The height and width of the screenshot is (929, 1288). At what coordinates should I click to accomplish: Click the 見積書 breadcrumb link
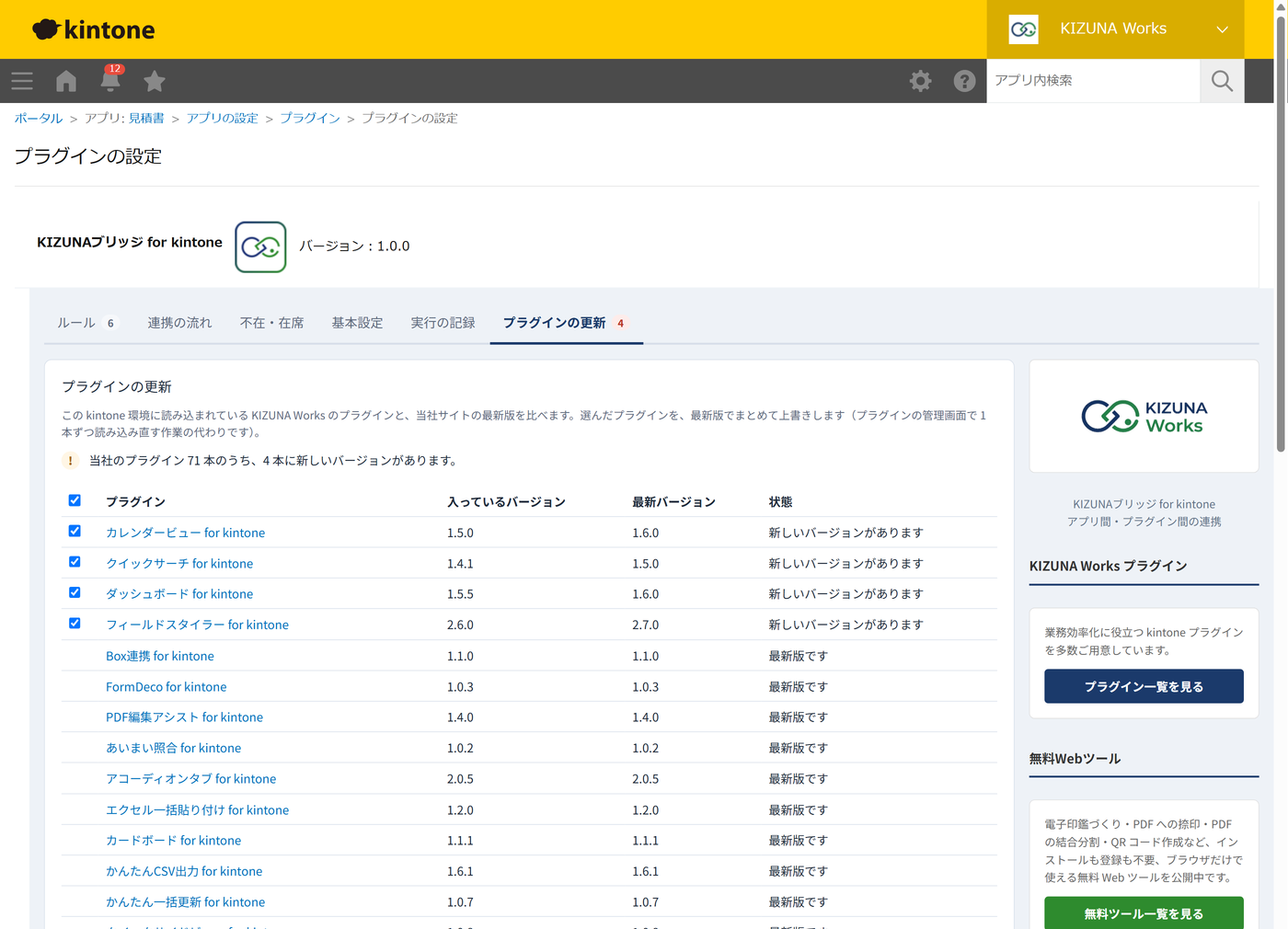click(x=146, y=119)
